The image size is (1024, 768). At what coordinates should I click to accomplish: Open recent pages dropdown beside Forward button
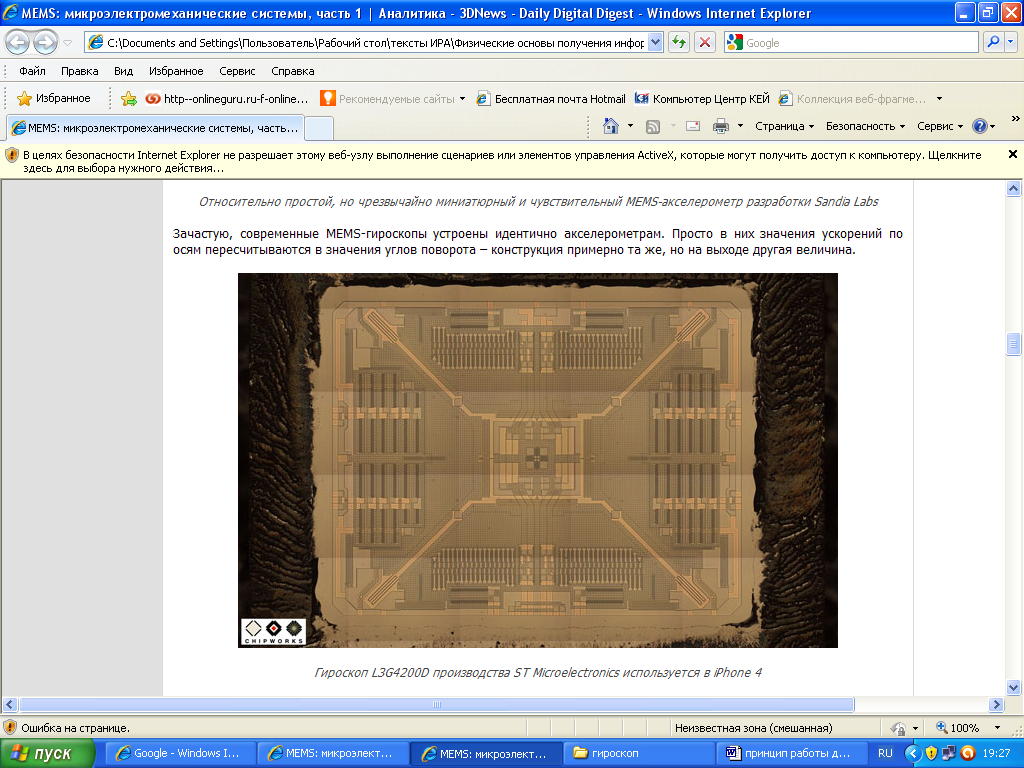(67, 43)
